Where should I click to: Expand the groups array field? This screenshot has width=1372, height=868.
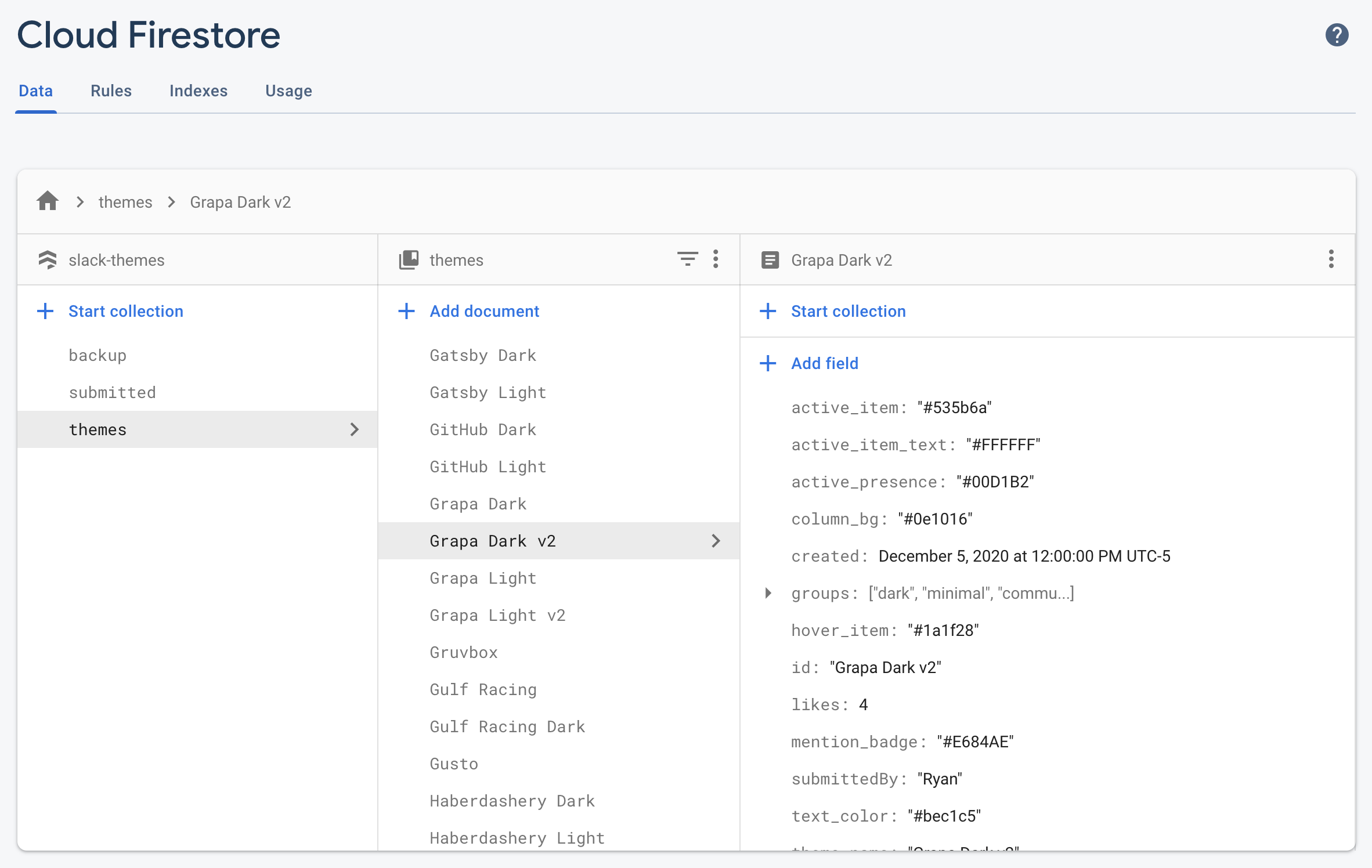[768, 593]
